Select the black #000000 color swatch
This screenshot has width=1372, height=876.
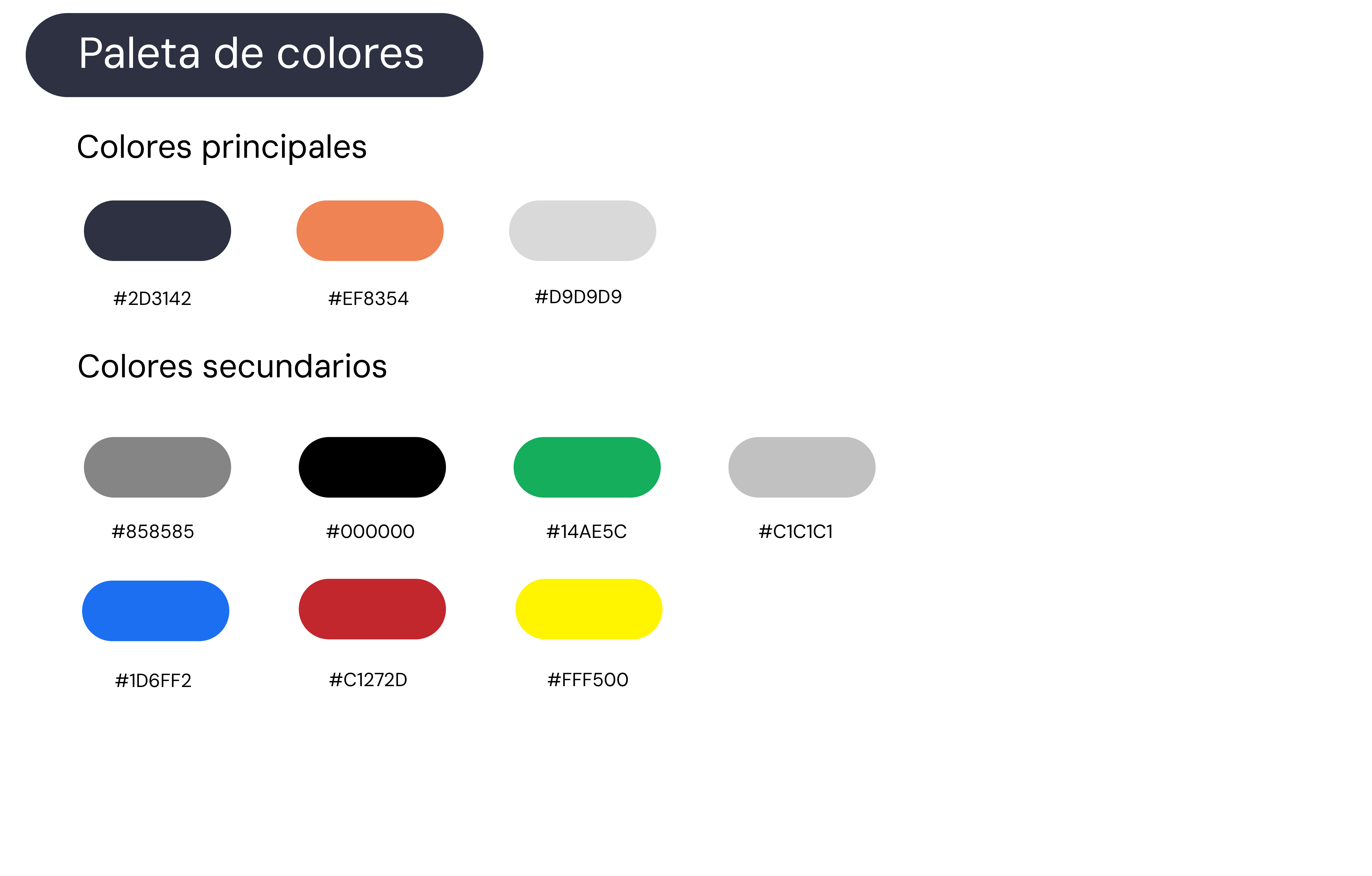click(x=372, y=467)
